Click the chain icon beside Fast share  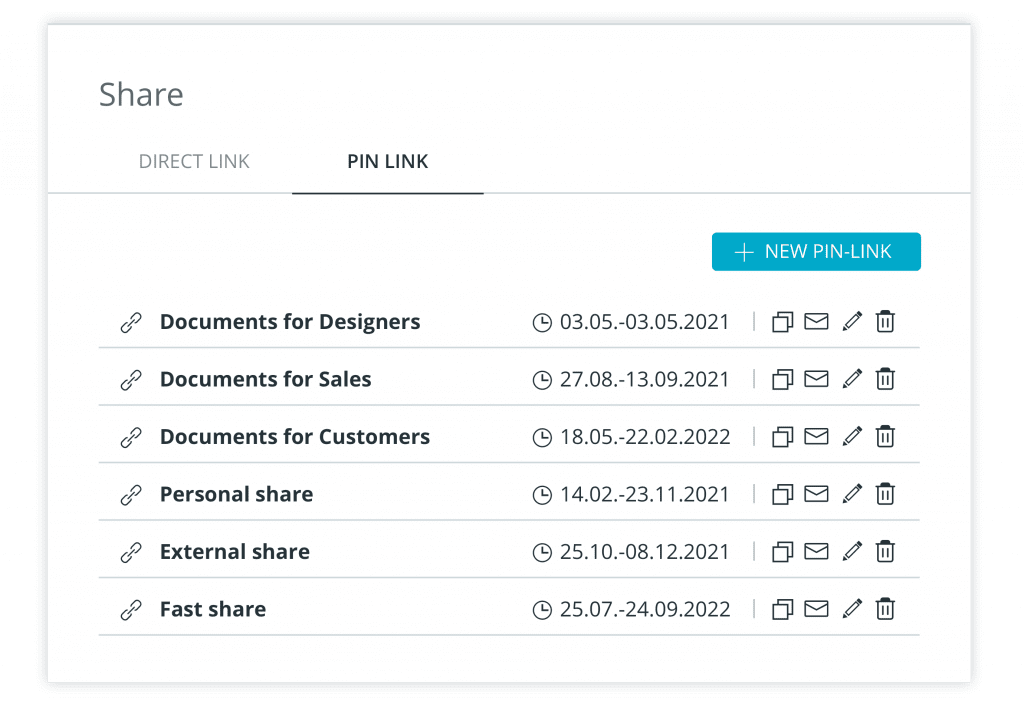(131, 610)
